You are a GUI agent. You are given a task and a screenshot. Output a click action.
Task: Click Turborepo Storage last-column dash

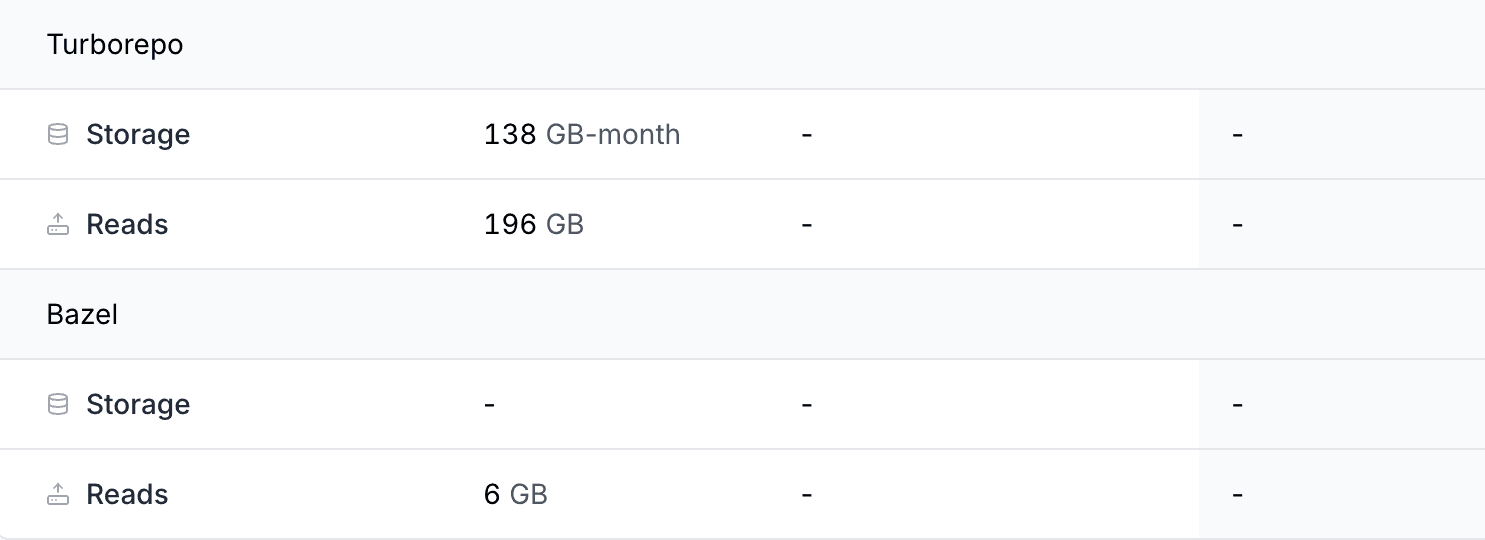(1237, 135)
